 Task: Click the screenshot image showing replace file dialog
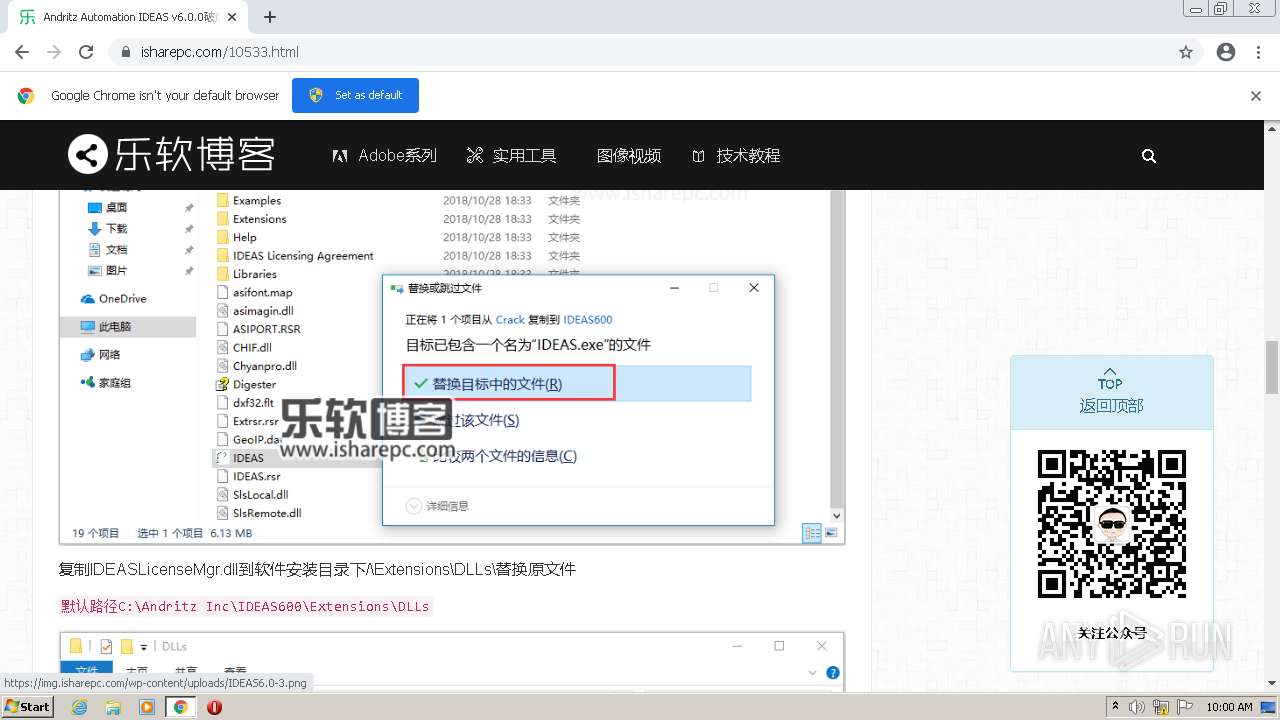pyautogui.click(x=452, y=366)
